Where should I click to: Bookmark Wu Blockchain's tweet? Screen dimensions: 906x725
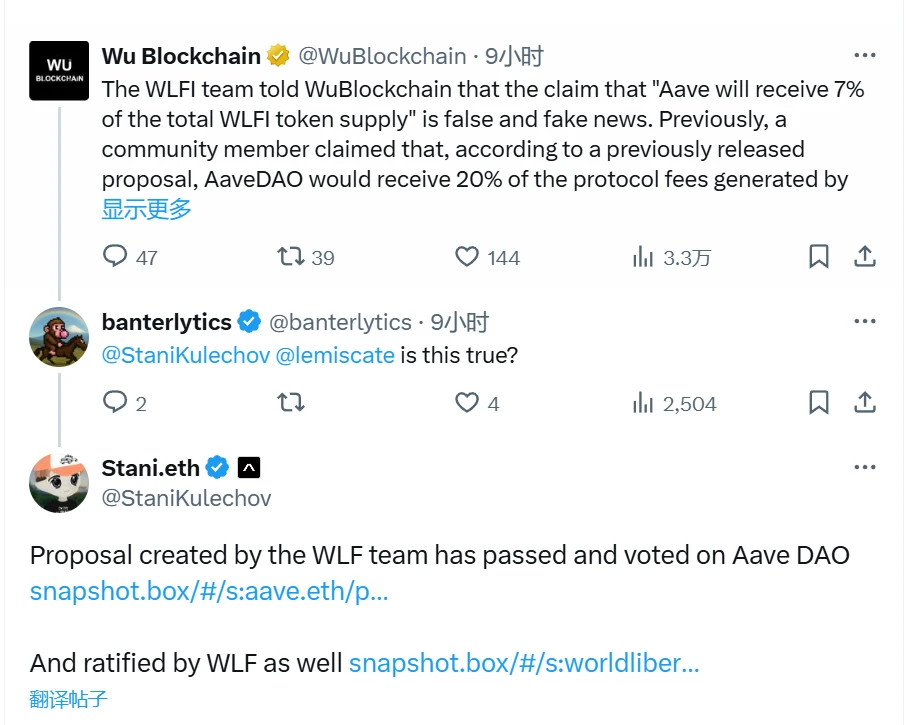(x=819, y=257)
